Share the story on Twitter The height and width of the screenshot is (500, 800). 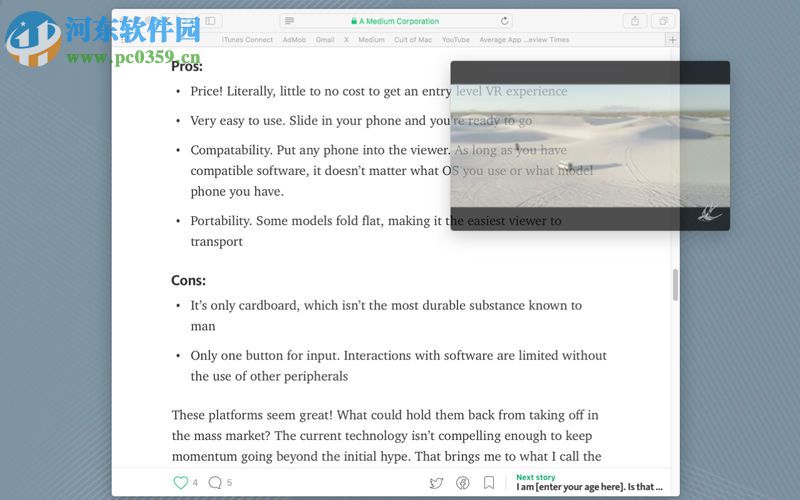(436, 483)
